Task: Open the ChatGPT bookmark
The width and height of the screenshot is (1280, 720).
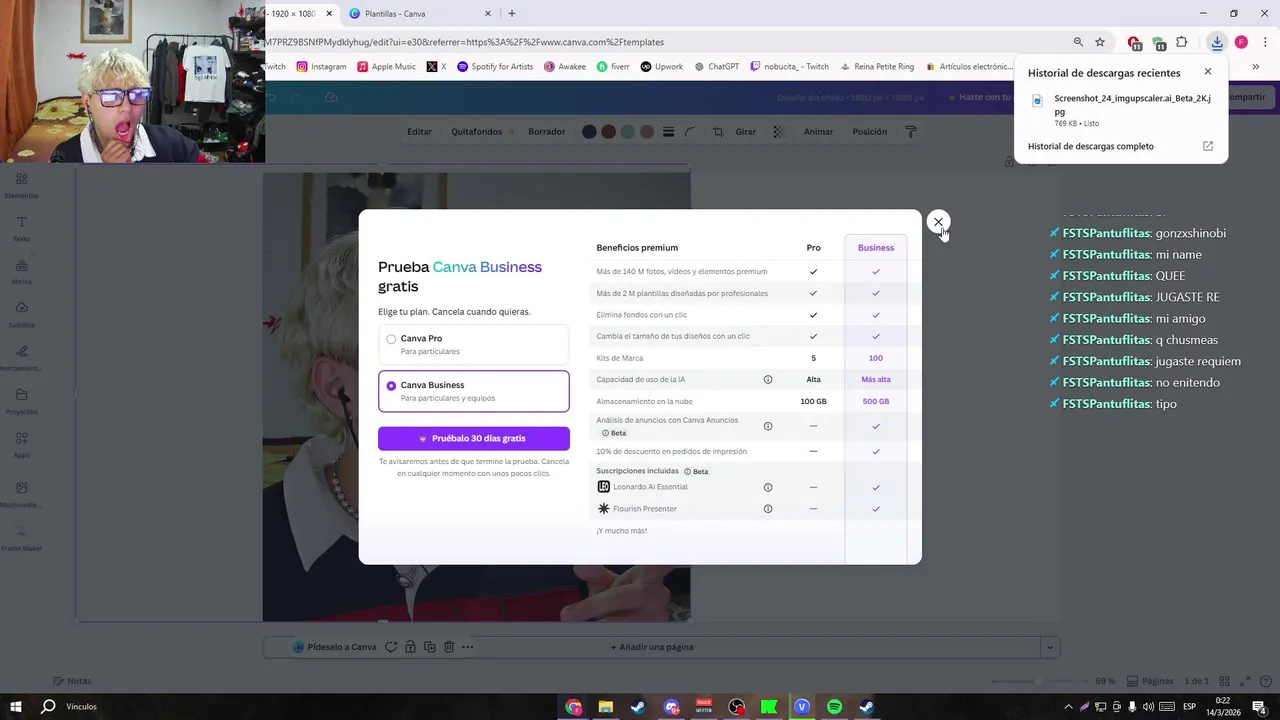Action: [716, 67]
